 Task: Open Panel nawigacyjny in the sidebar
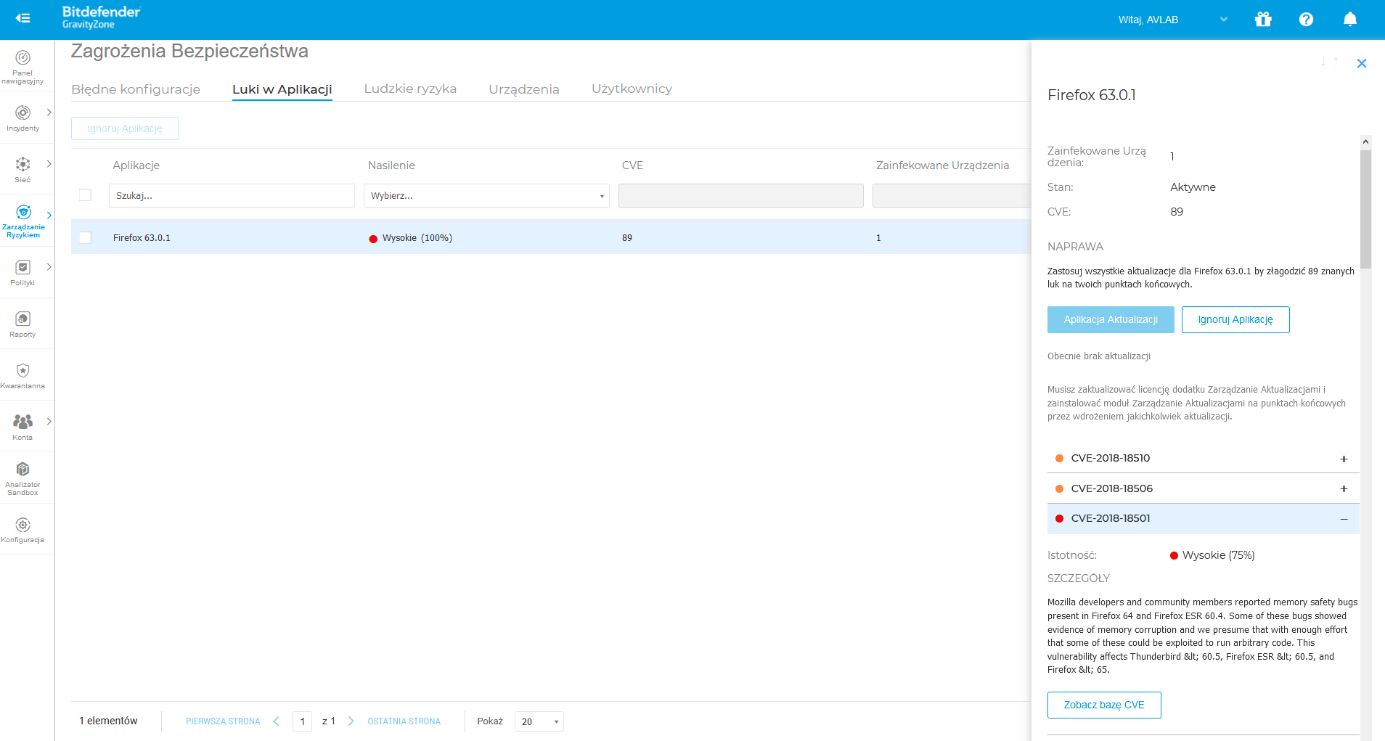tap(23, 68)
